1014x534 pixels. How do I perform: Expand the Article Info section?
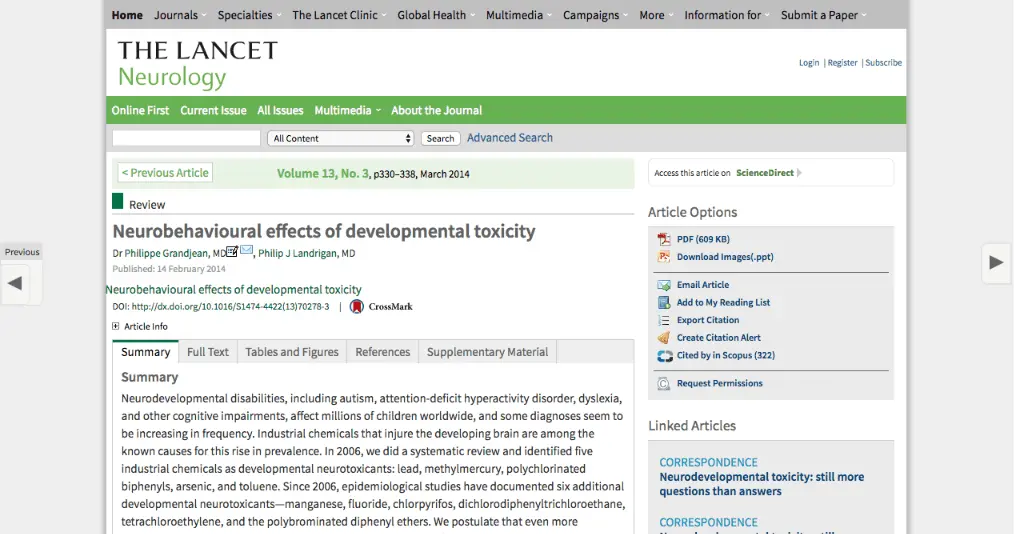coord(116,327)
